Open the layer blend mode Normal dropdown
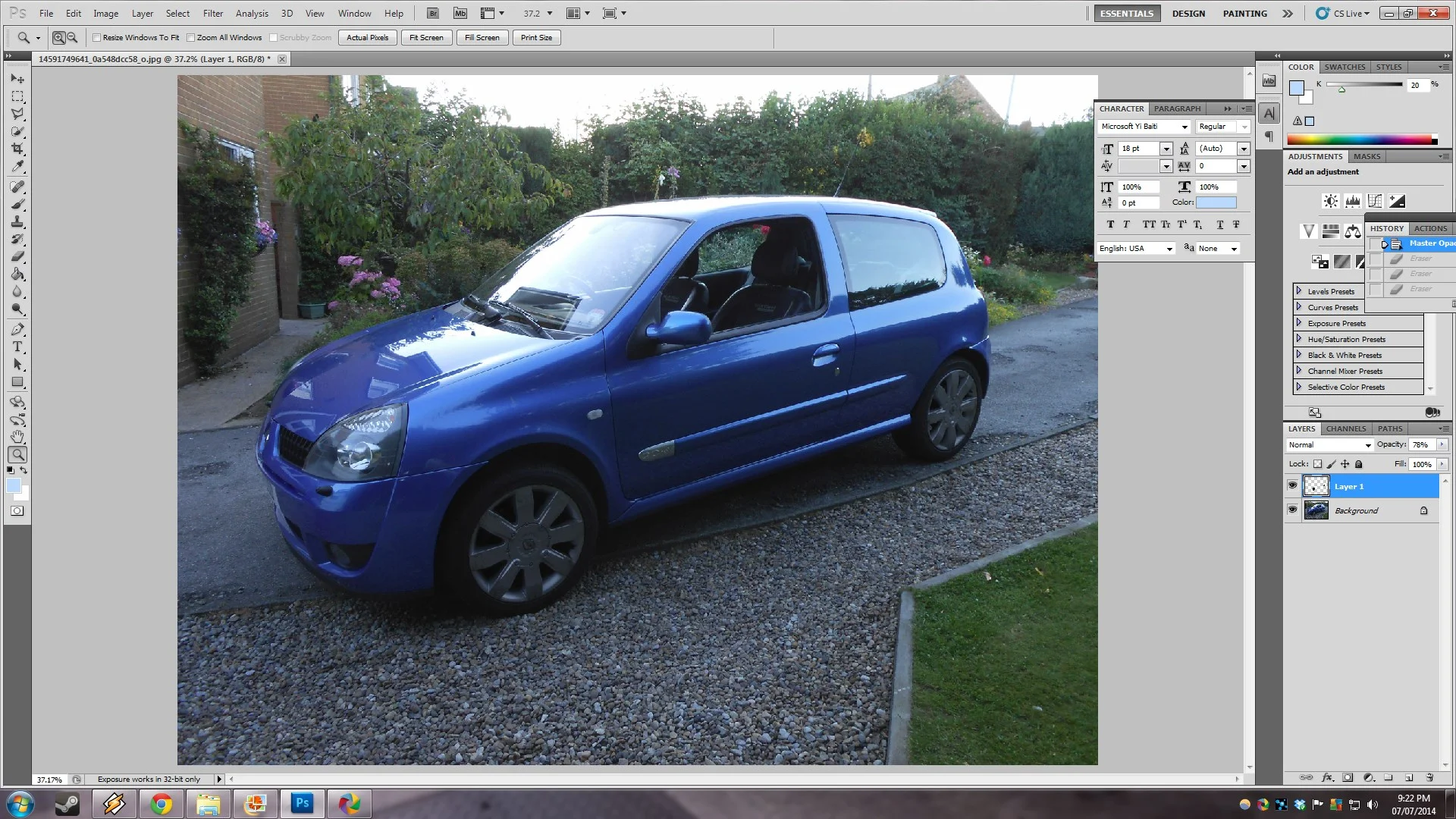This screenshot has height=819, width=1456. point(1330,445)
